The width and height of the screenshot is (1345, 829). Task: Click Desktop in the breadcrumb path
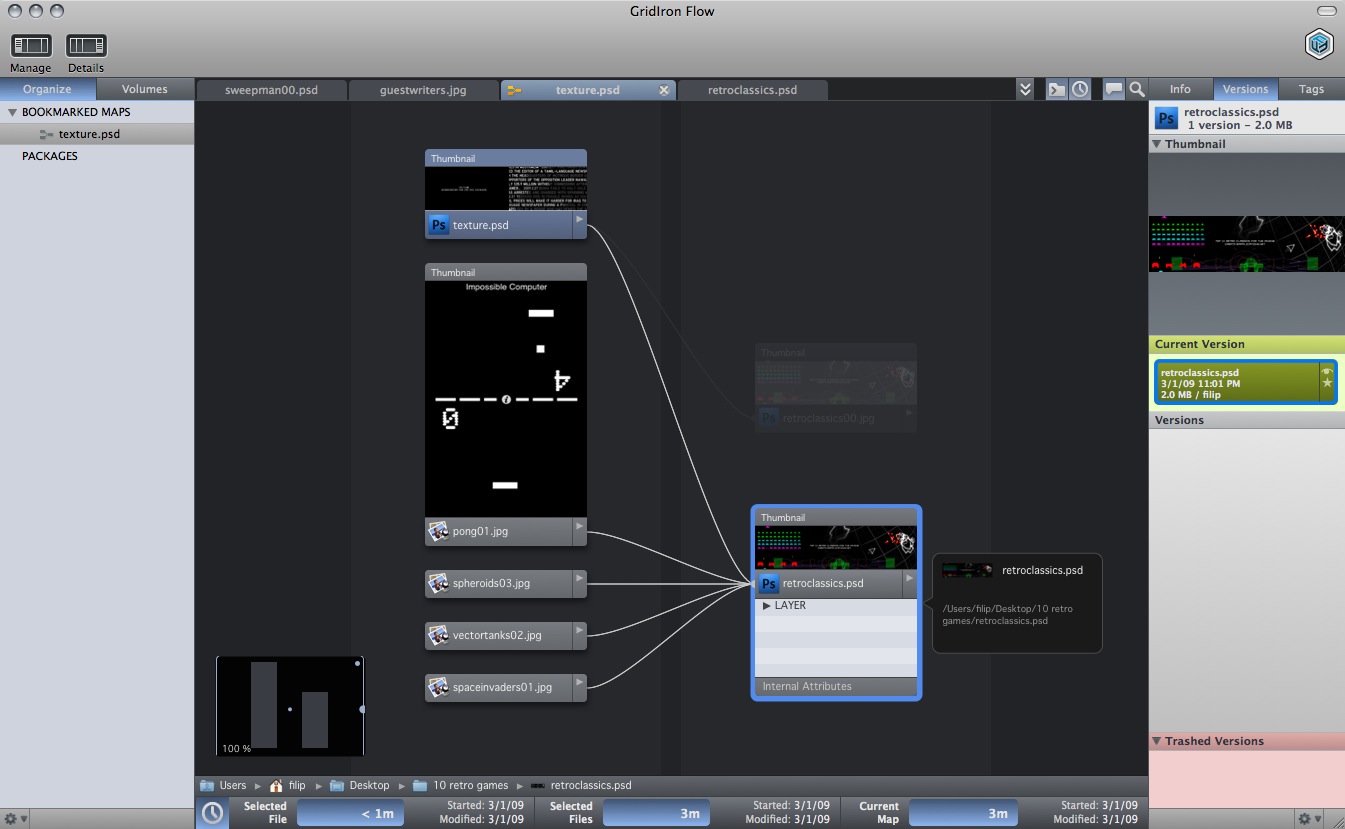tap(369, 786)
